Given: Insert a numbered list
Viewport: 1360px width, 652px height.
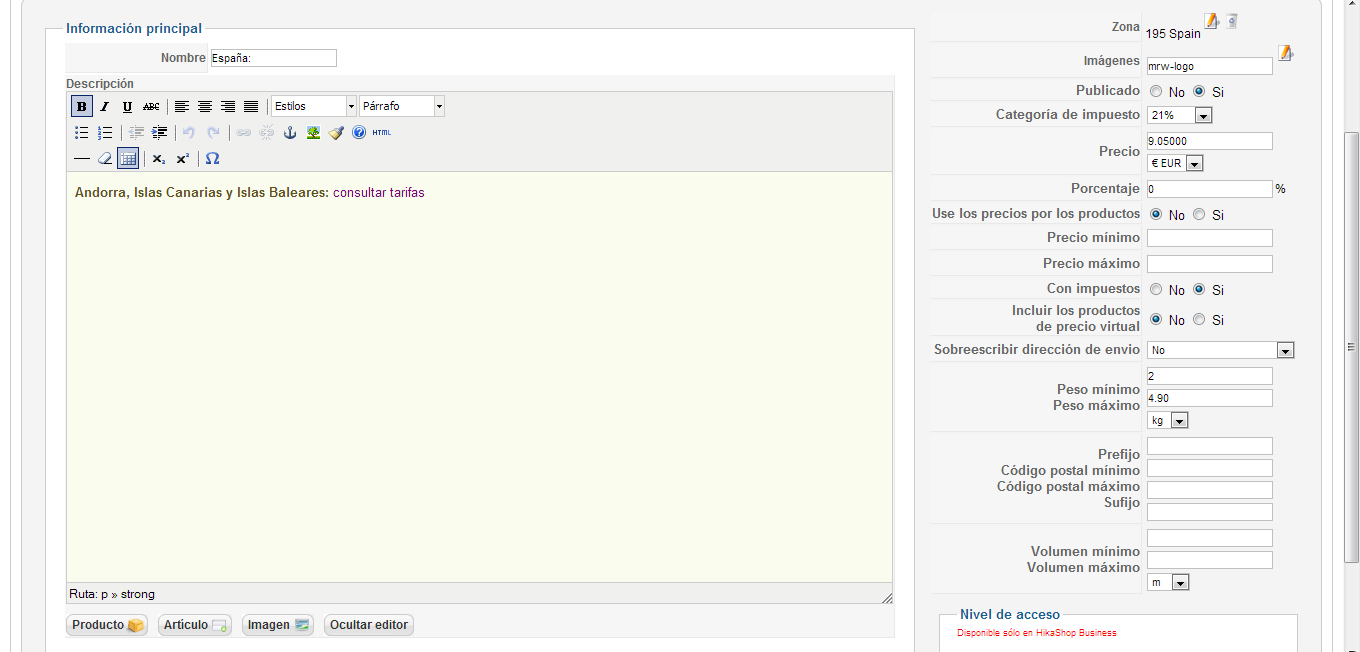Looking at the screenshot, I should pos(105,132).
